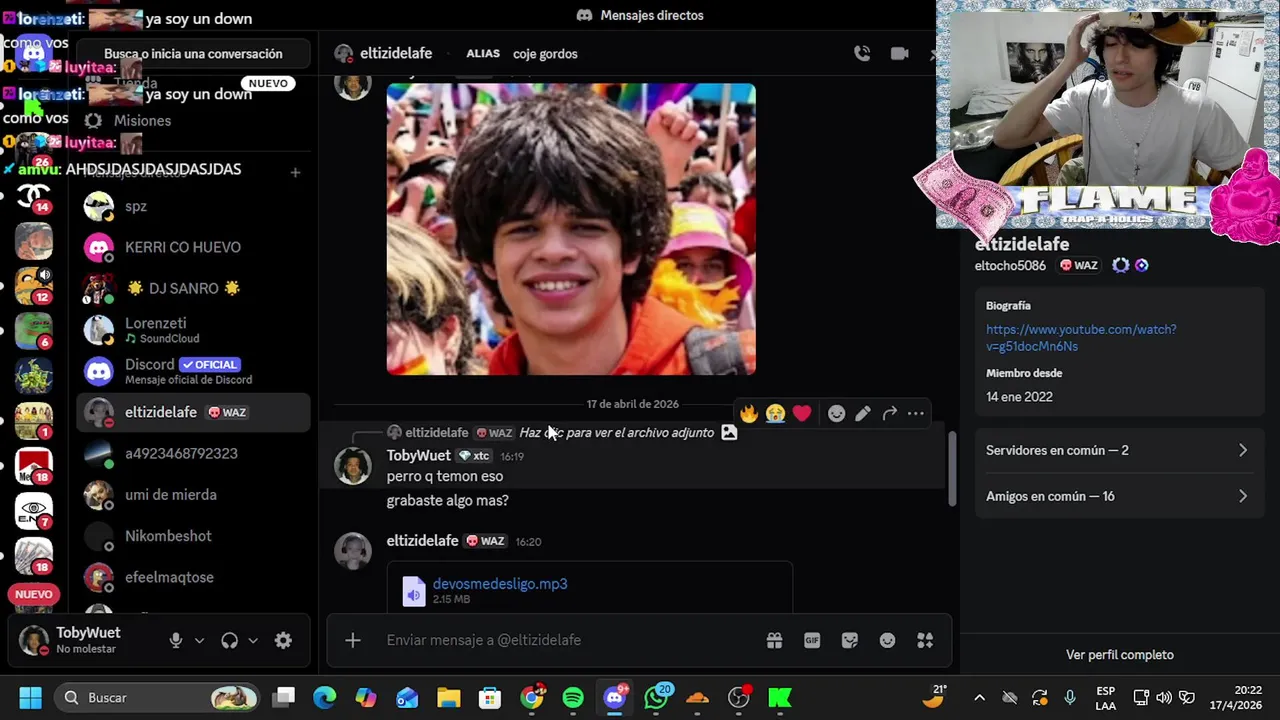
Task: Open devosmedesligo.mp3 attachment link
Action: (x=500, y=583)
